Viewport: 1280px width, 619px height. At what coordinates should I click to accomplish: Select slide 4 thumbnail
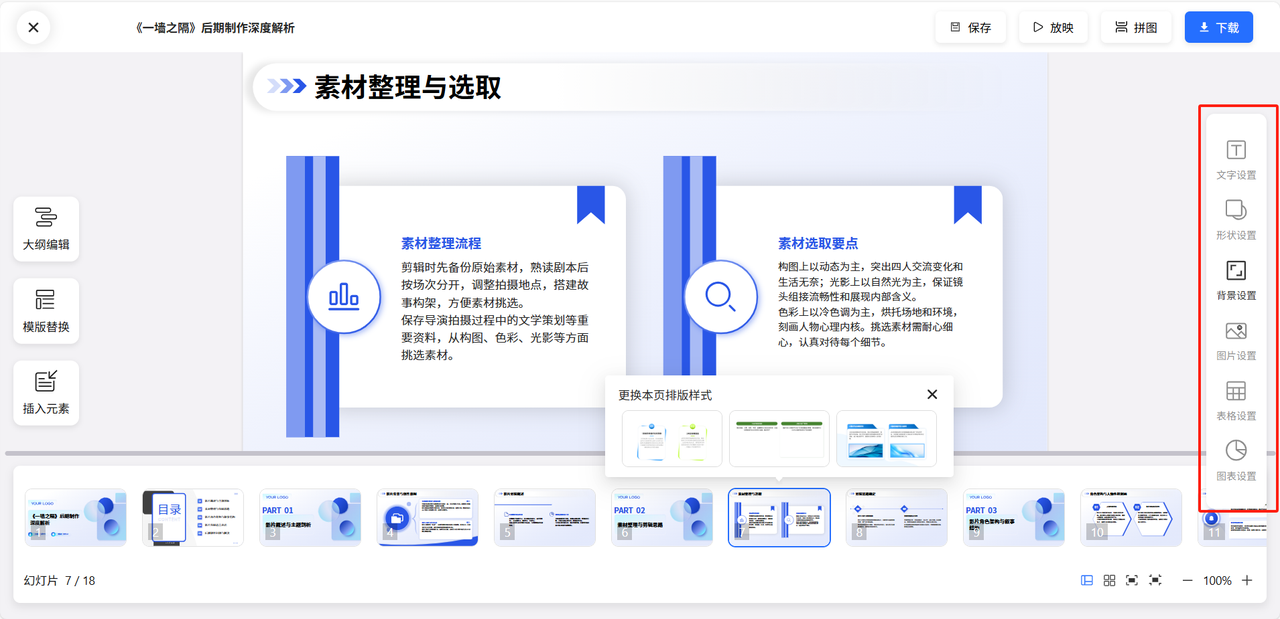[428, 517]
